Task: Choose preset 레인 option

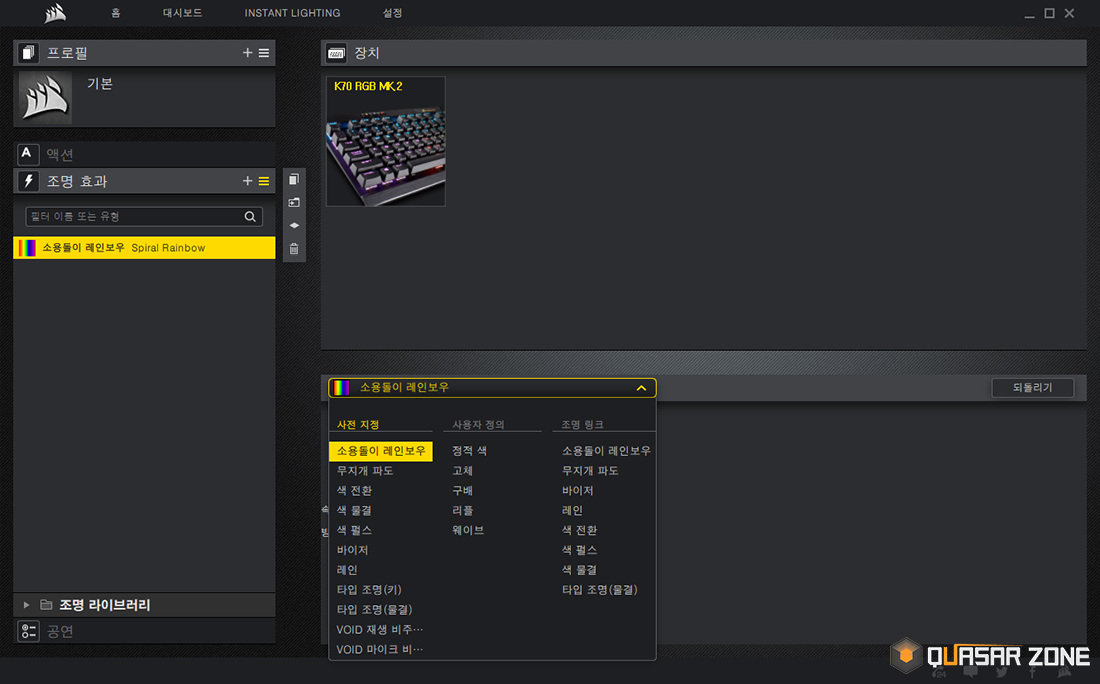Action: 347,570
